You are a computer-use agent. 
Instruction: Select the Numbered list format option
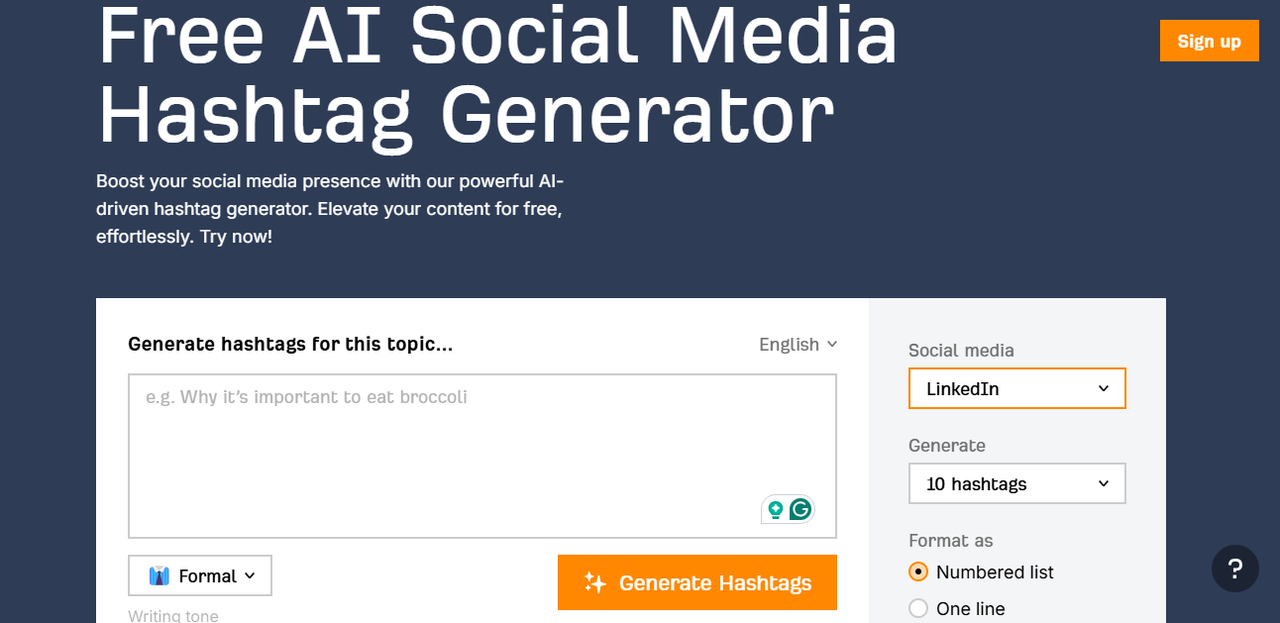click(918, 572)
